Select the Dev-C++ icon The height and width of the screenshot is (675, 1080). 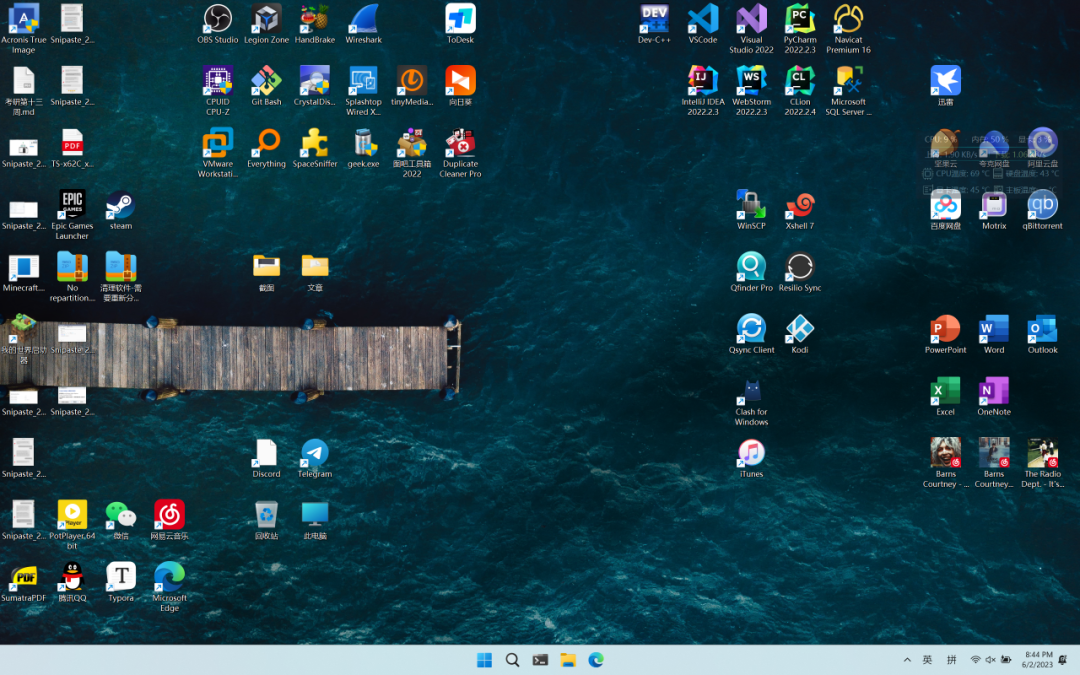pyautogui.click(x=654, y=24)
